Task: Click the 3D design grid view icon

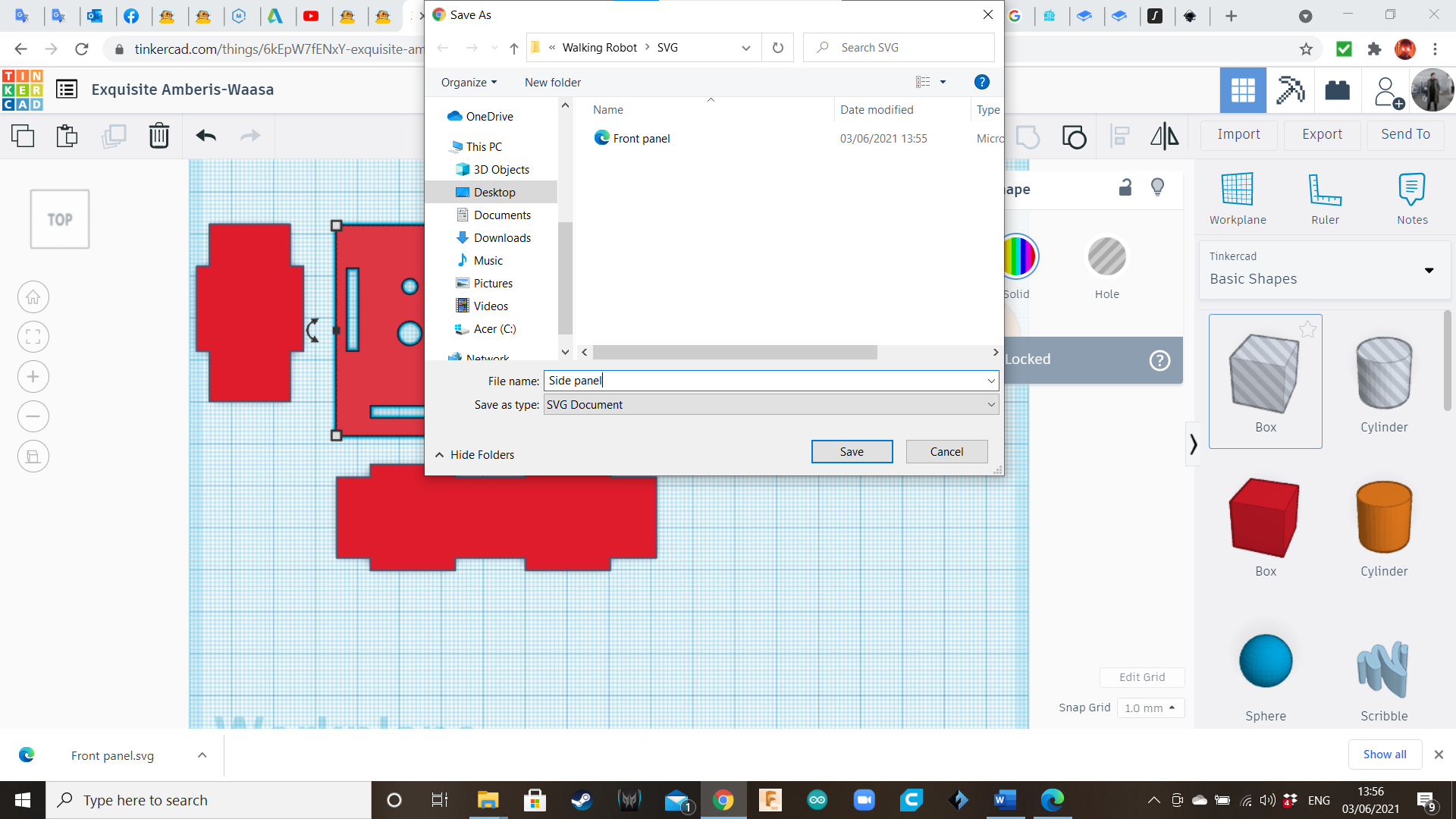Action: coord(1242,90)
